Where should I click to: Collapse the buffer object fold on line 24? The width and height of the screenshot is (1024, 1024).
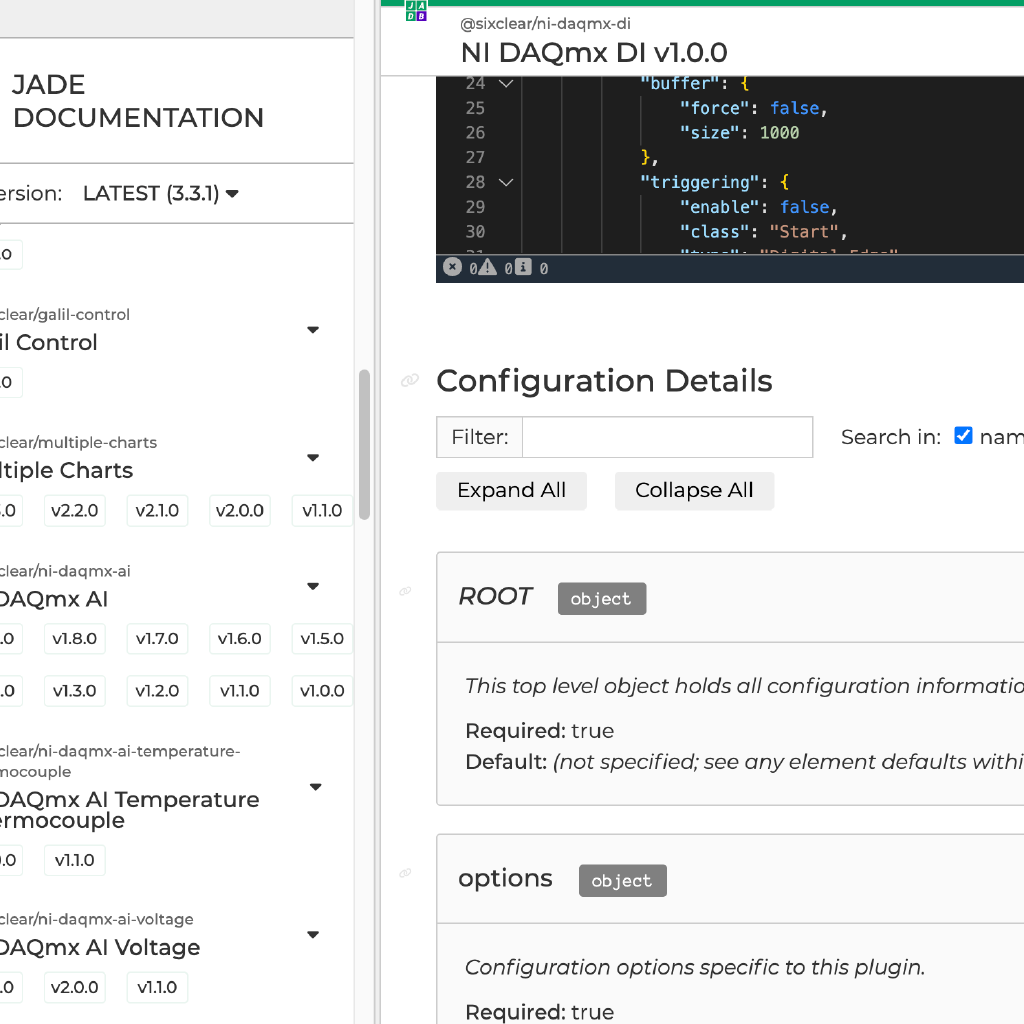point(506,83)
